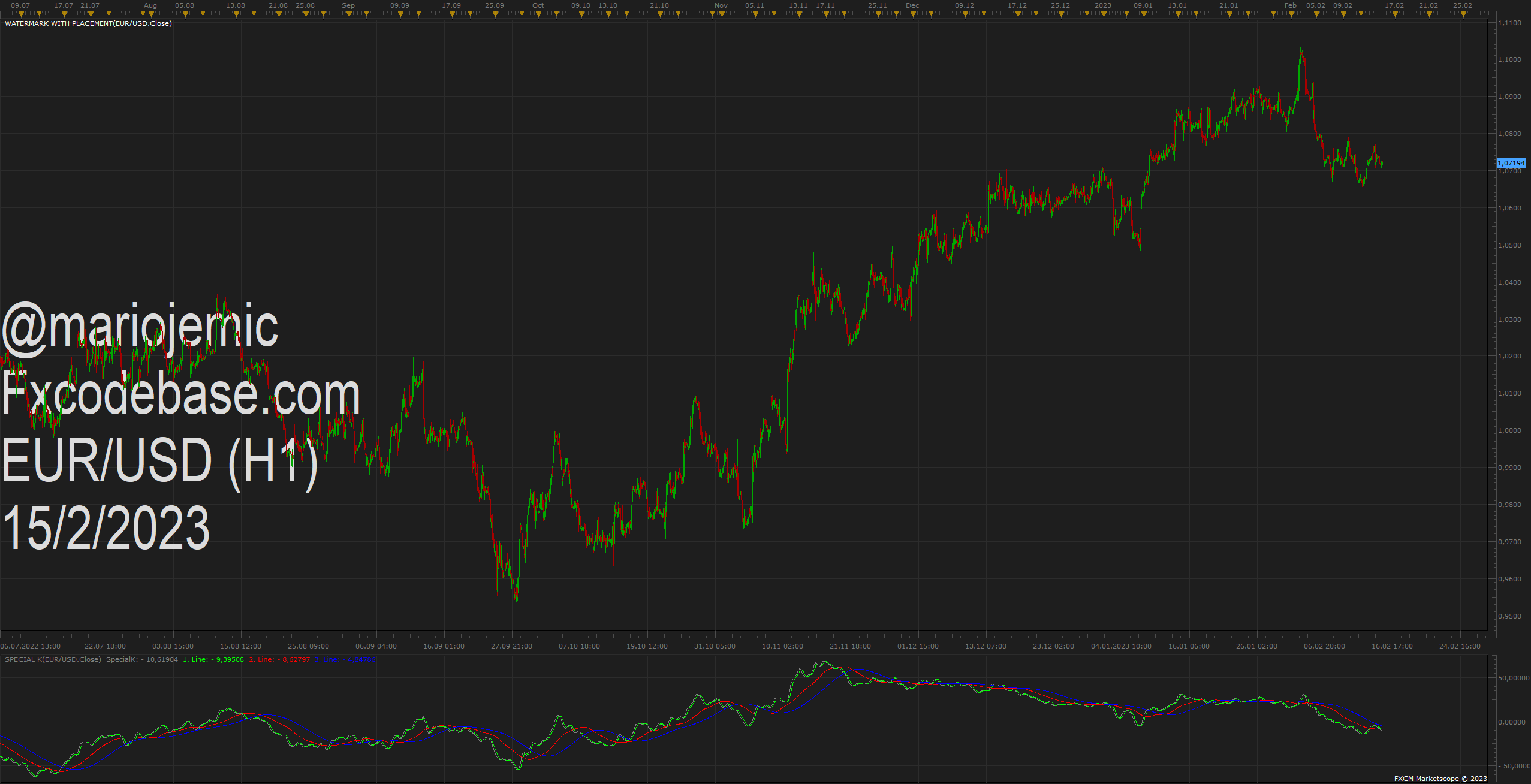The image size is (1531, 784).
Task: Click the 19.10 12:00 time axis label
Action: coord(647,646)
